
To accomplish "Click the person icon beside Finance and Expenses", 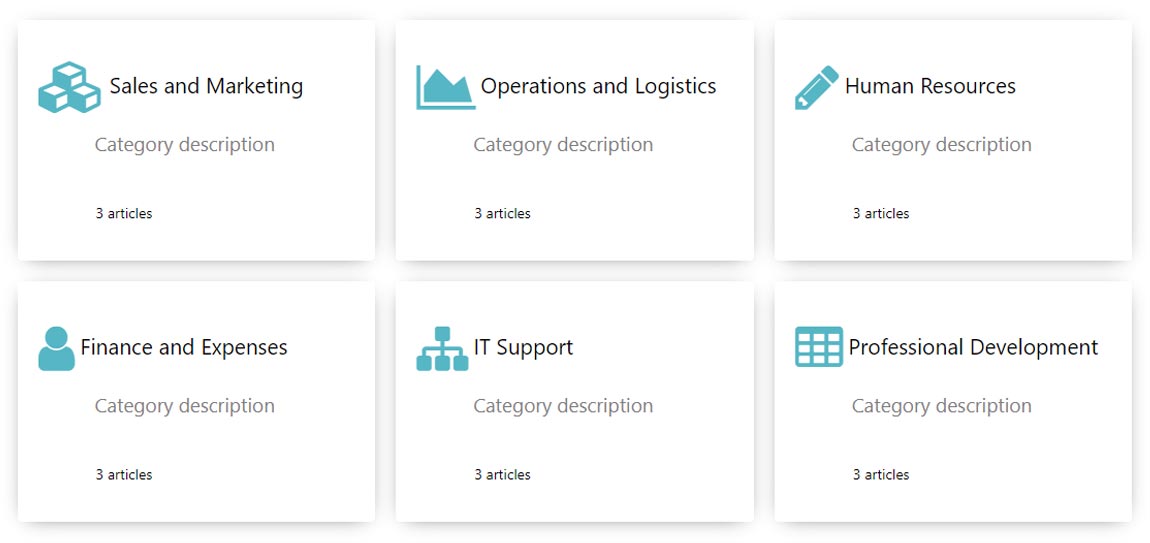I will [x=56, y=348].
